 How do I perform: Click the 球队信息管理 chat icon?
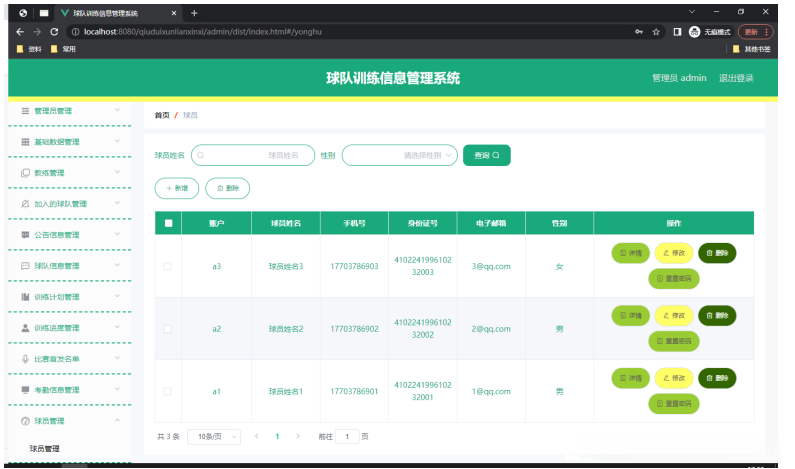pos(25,266)
